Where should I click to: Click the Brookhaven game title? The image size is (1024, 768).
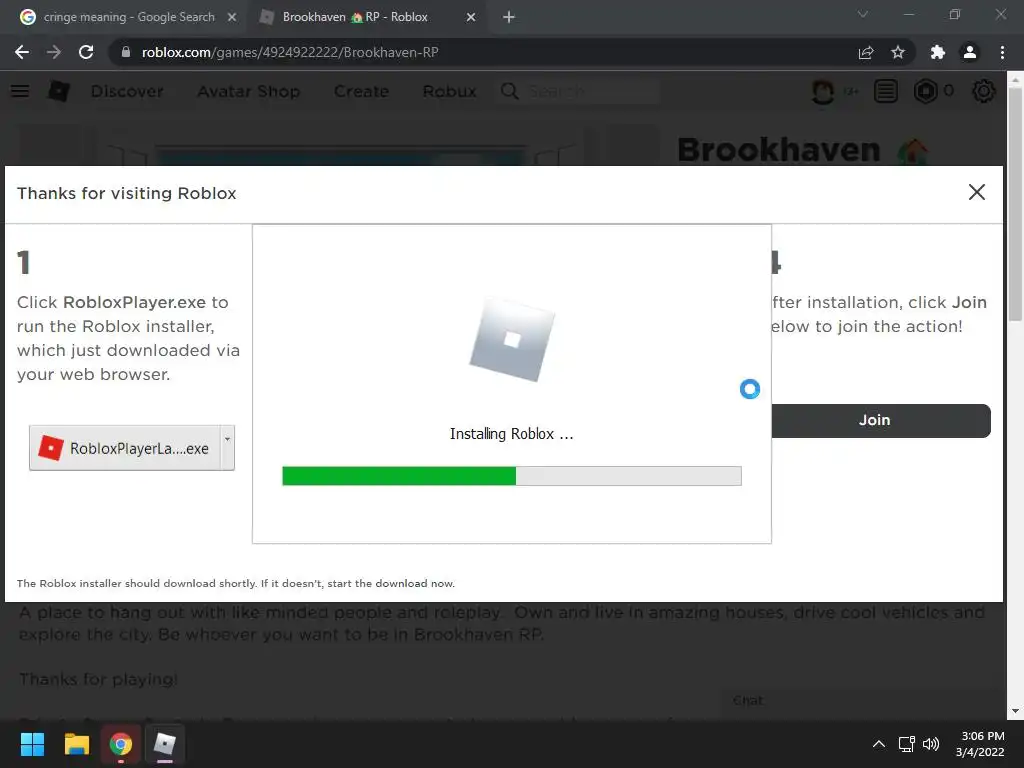(x=778, y=150)
